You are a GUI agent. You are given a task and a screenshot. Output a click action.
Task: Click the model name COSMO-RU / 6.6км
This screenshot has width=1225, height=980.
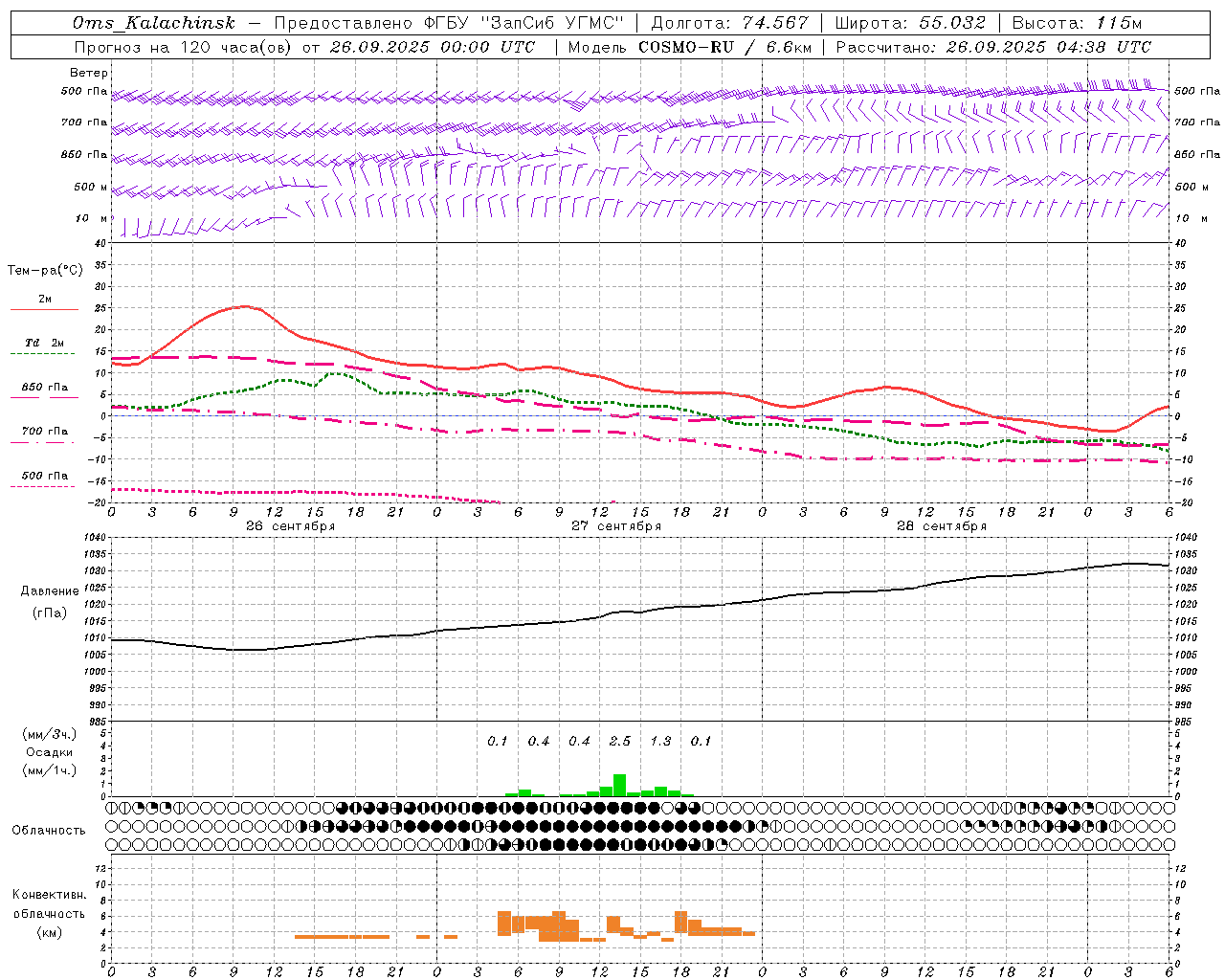(724, 47)
